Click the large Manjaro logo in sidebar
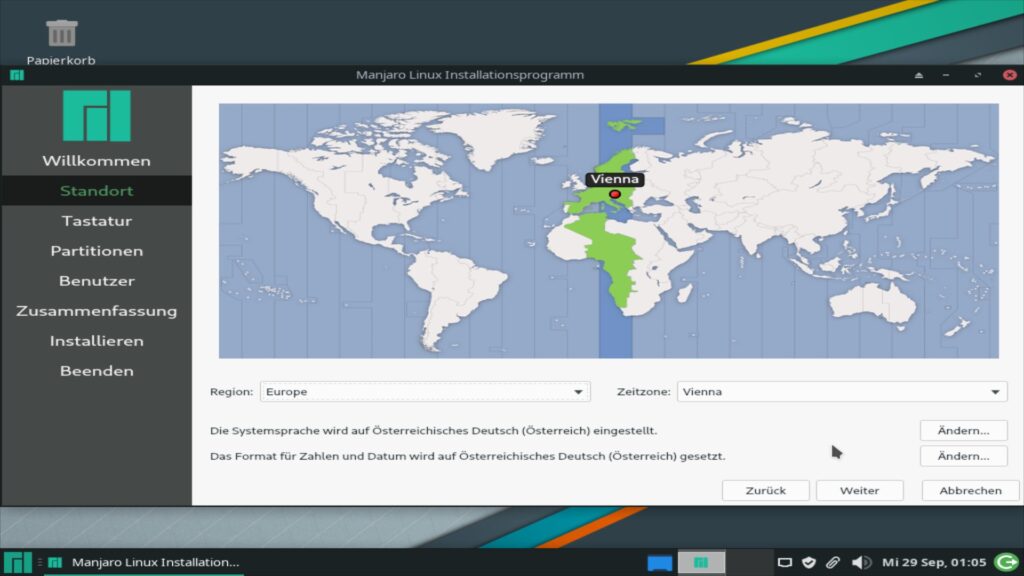The height and width of the screenshot is (576, 1024). tap(97, 116)
